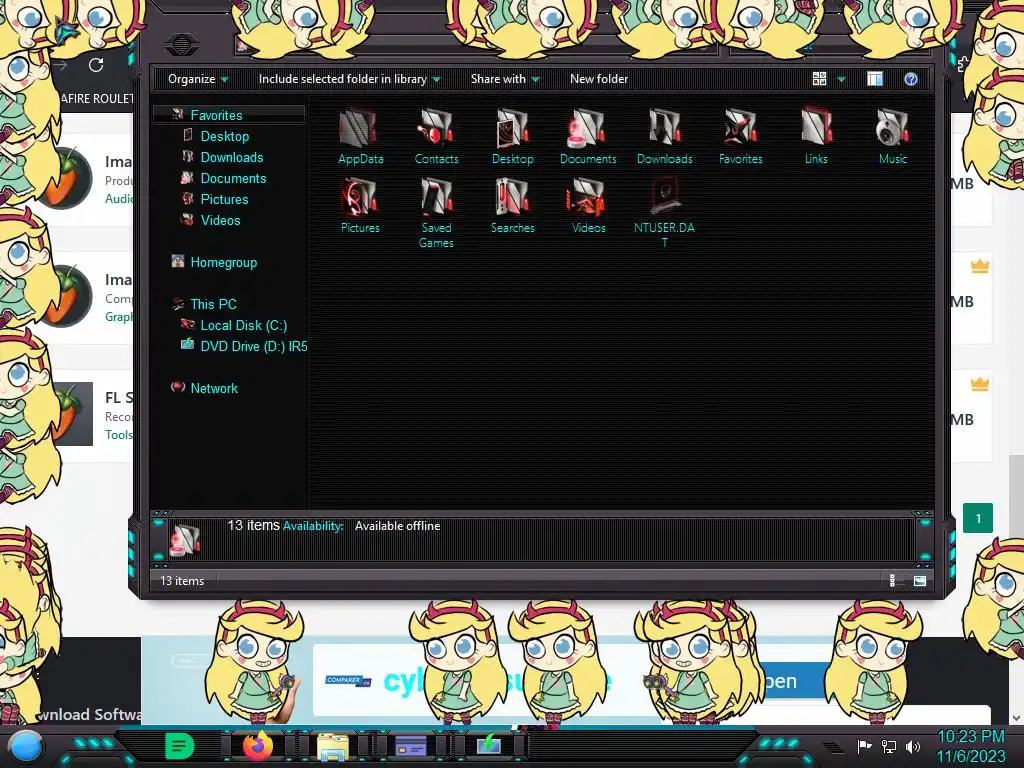Open the Share with dropdown
The image size is (1024, 768).
tap(505, 79)
